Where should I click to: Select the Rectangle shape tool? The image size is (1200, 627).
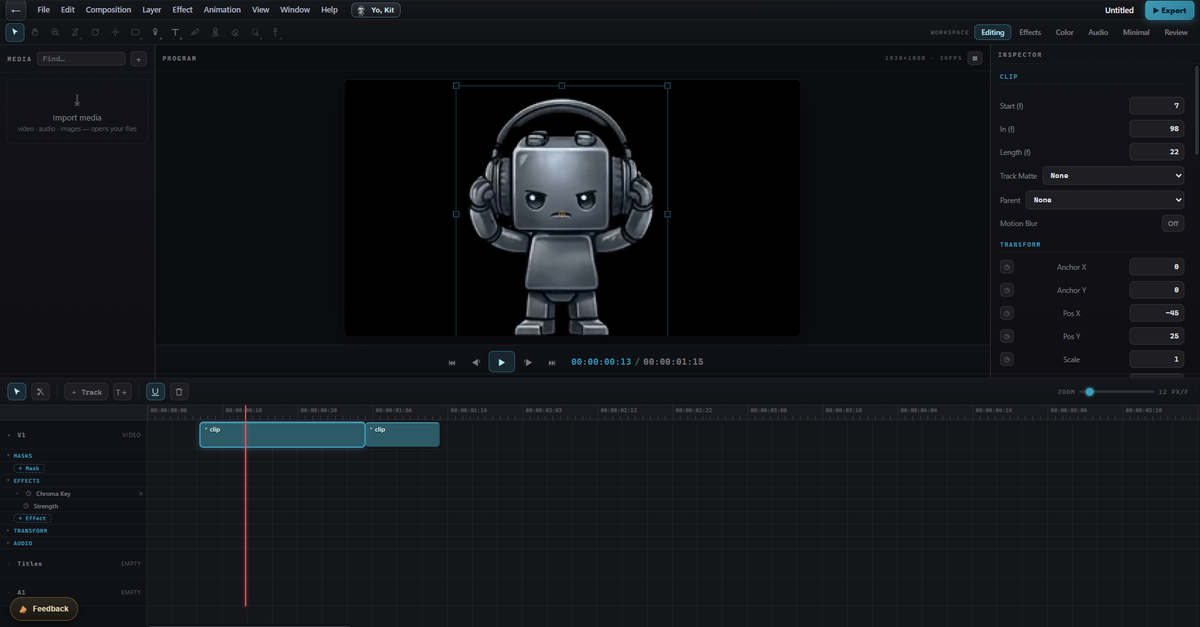coord(135,32)
